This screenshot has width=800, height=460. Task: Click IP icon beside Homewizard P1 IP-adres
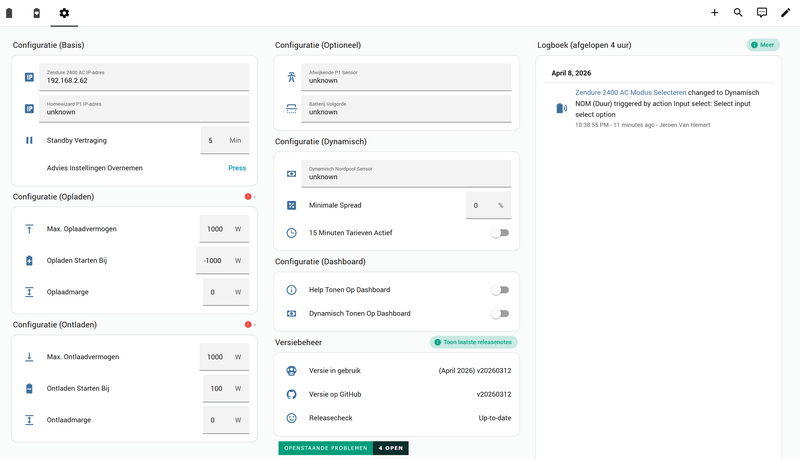tap(29, 109)
